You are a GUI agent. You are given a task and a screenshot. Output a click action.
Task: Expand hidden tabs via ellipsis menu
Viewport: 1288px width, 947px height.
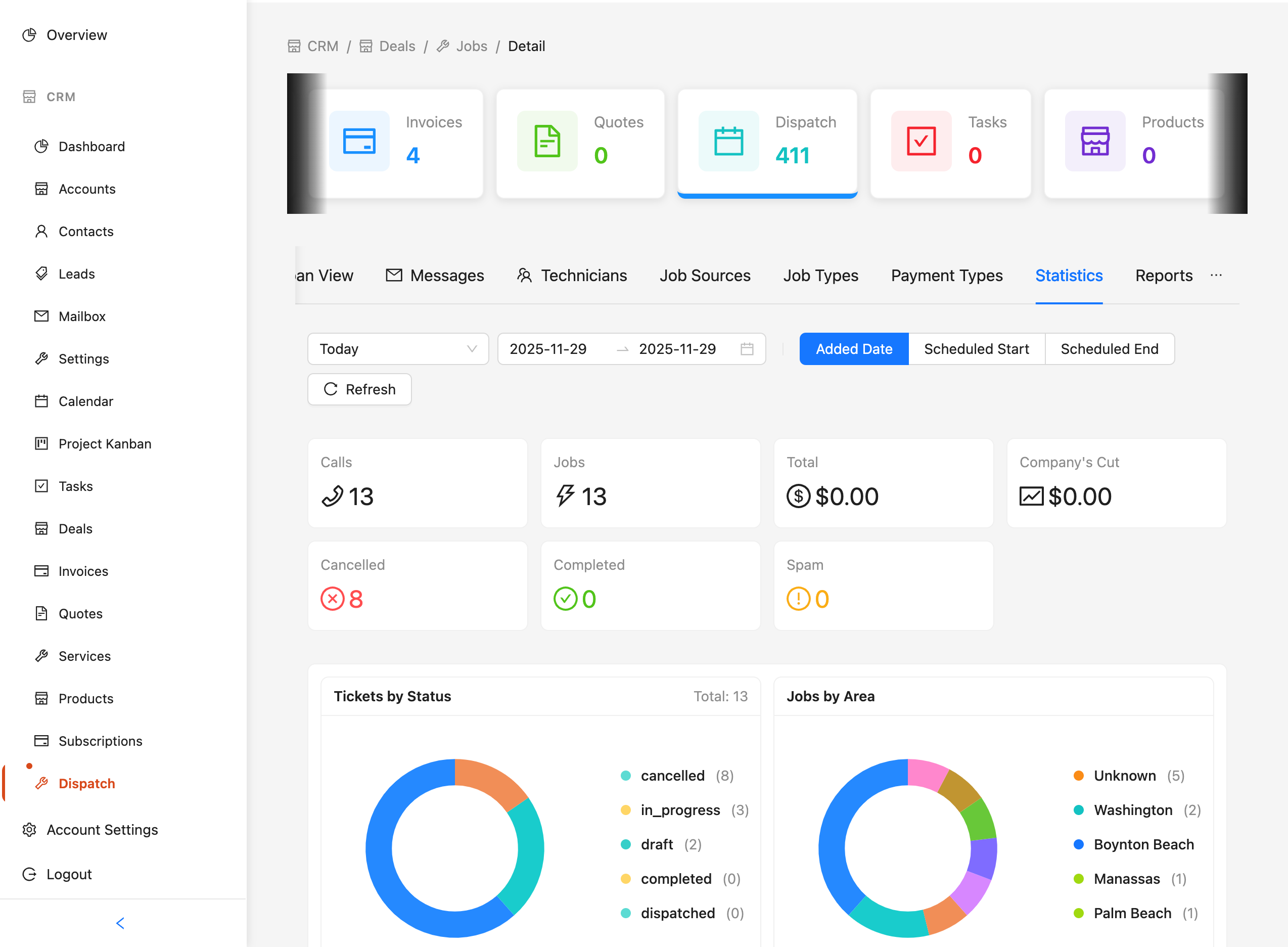1216,275
